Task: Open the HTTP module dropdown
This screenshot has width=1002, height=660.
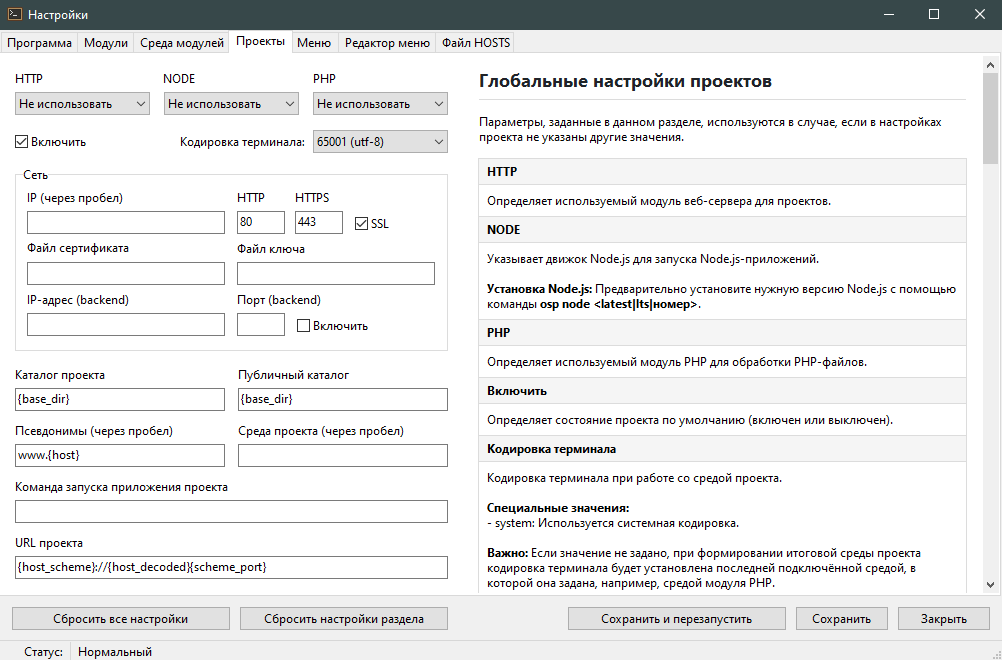Action: [82, 104]
